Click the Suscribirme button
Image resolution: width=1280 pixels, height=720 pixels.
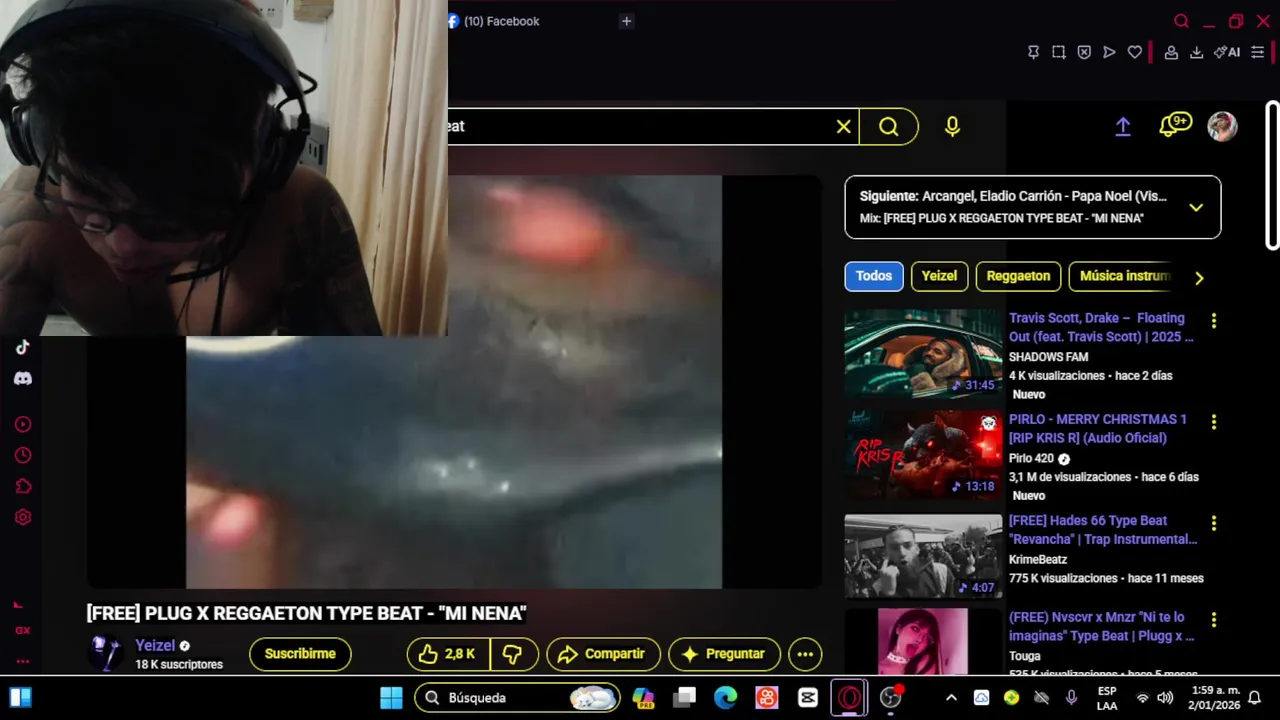pyautogui.click(x=300, y=654)
